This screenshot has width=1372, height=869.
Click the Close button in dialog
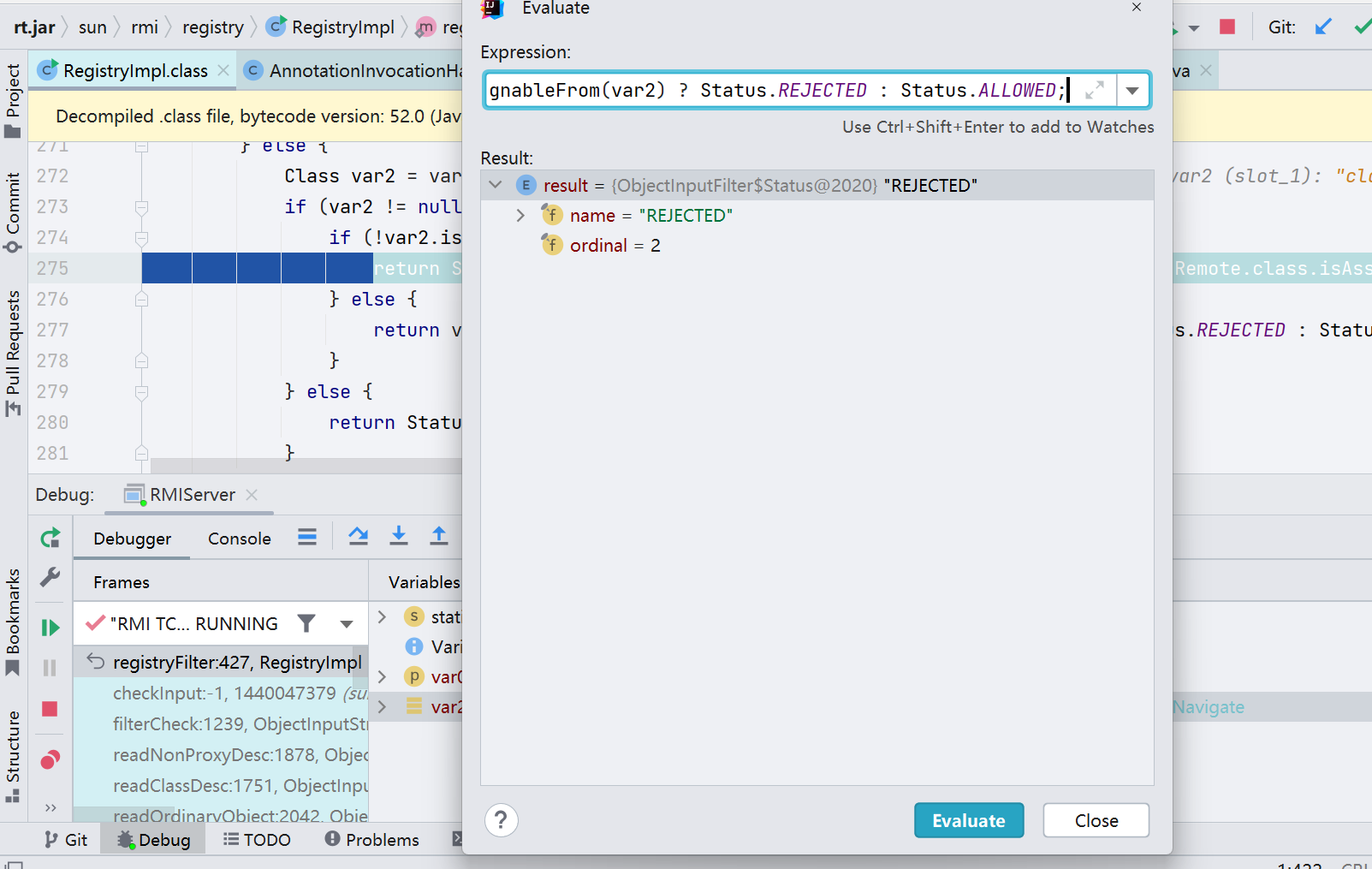1096,820
